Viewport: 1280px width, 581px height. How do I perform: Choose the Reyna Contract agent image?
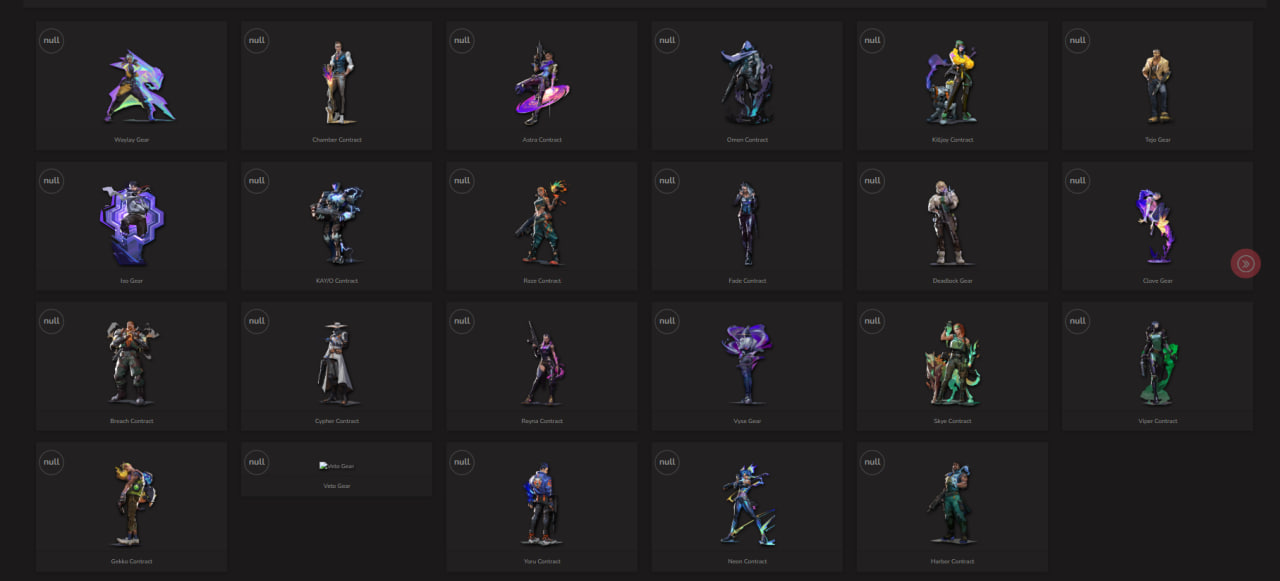[541, 363]
